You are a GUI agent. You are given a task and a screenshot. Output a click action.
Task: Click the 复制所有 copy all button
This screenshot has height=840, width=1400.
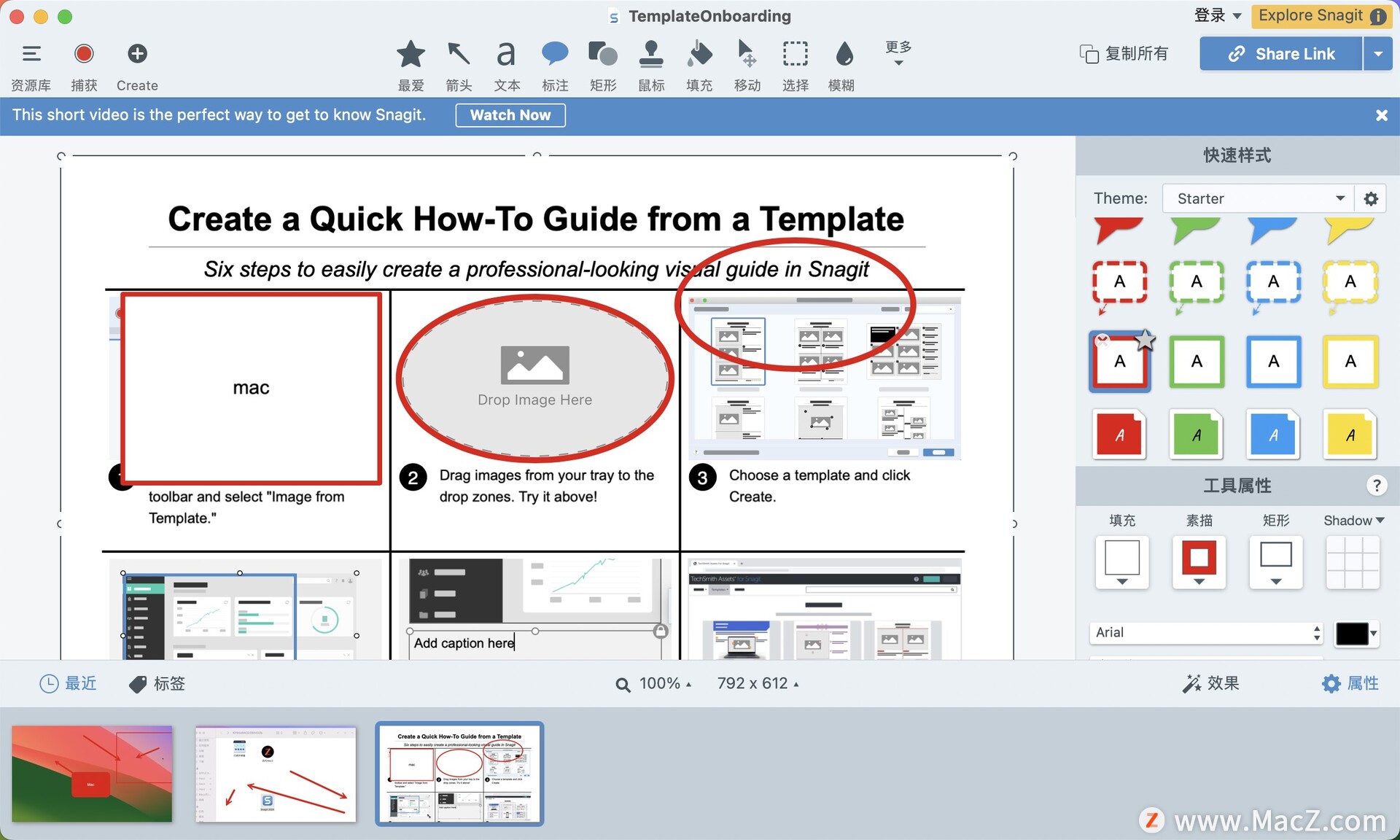coord(1124,54)
